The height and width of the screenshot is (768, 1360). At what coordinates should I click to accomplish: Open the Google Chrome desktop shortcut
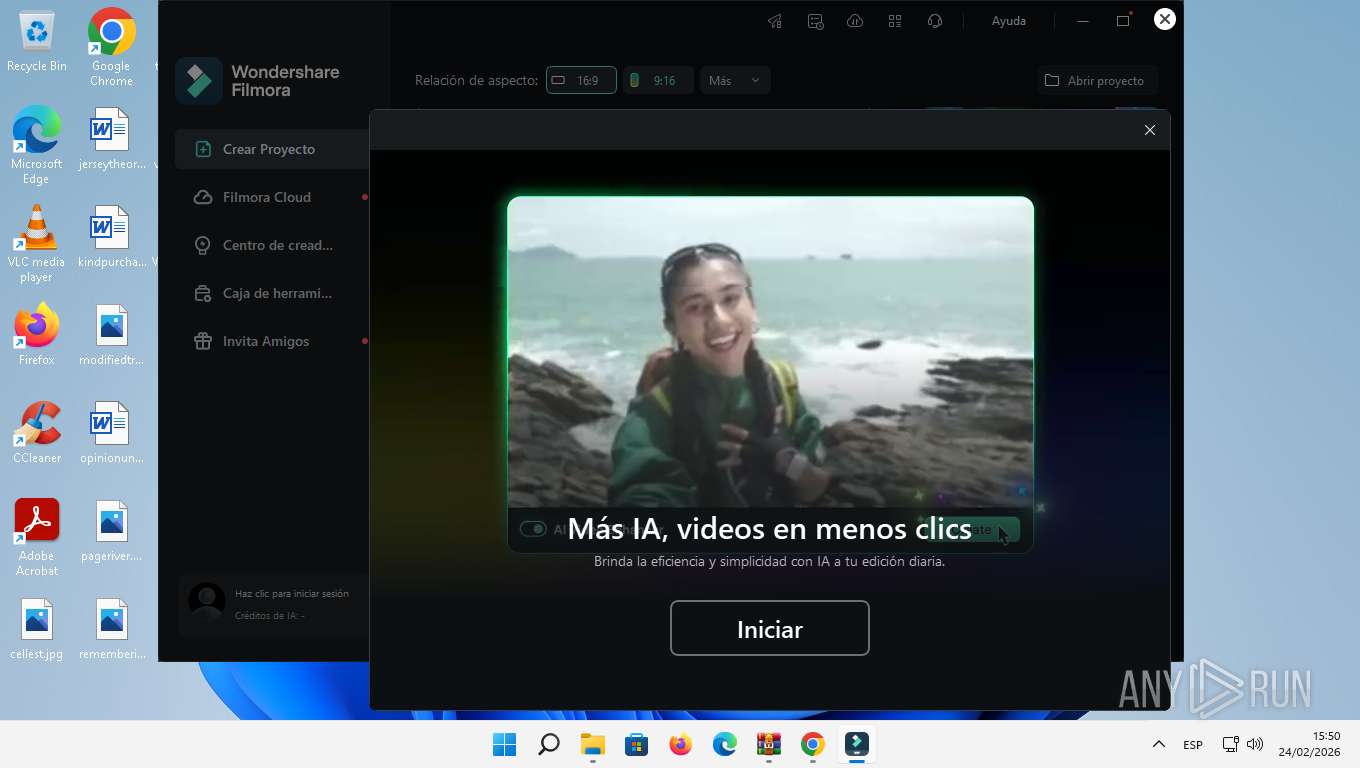(111, 48)
